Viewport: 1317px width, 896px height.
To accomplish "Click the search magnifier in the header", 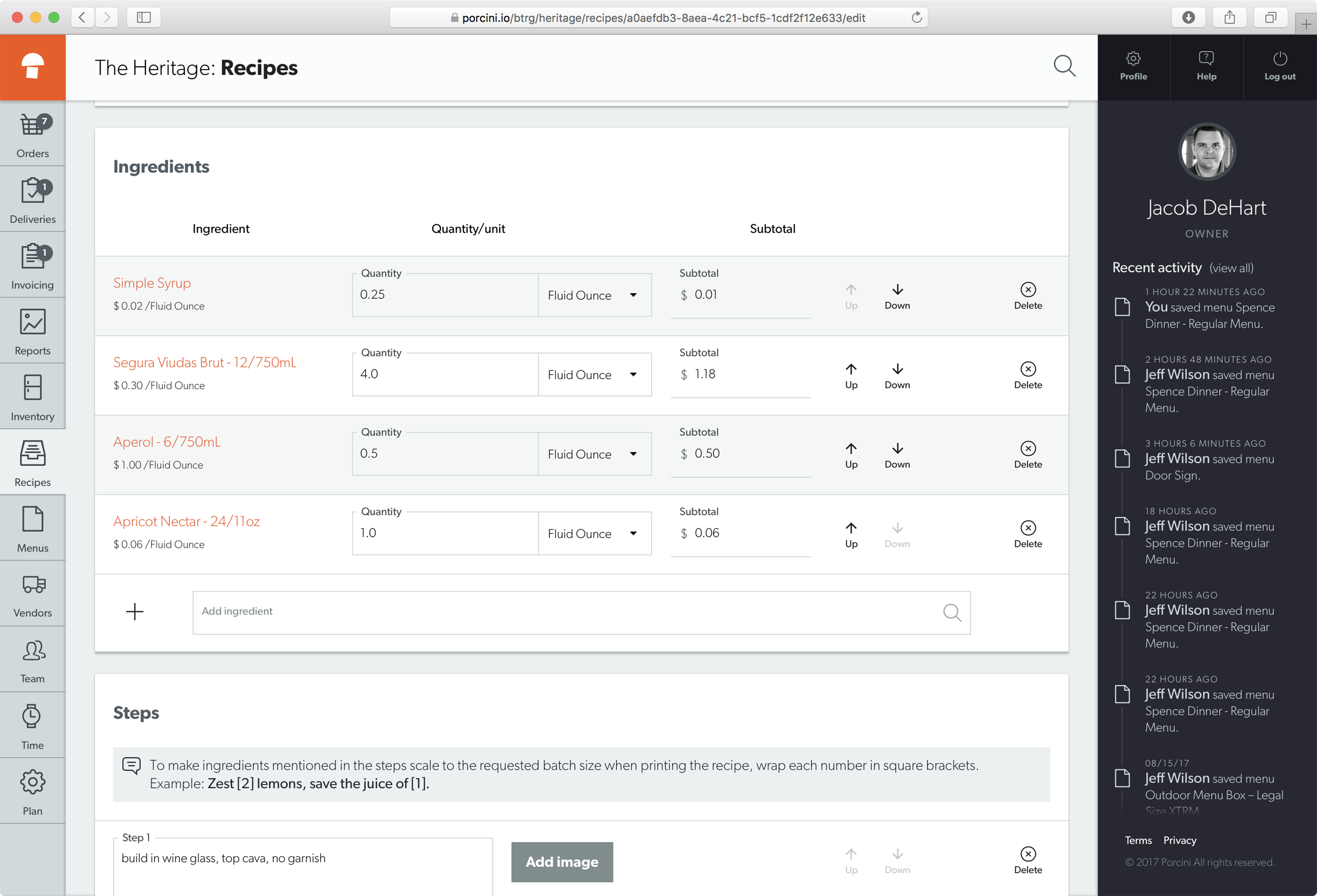I will 1064,66.
